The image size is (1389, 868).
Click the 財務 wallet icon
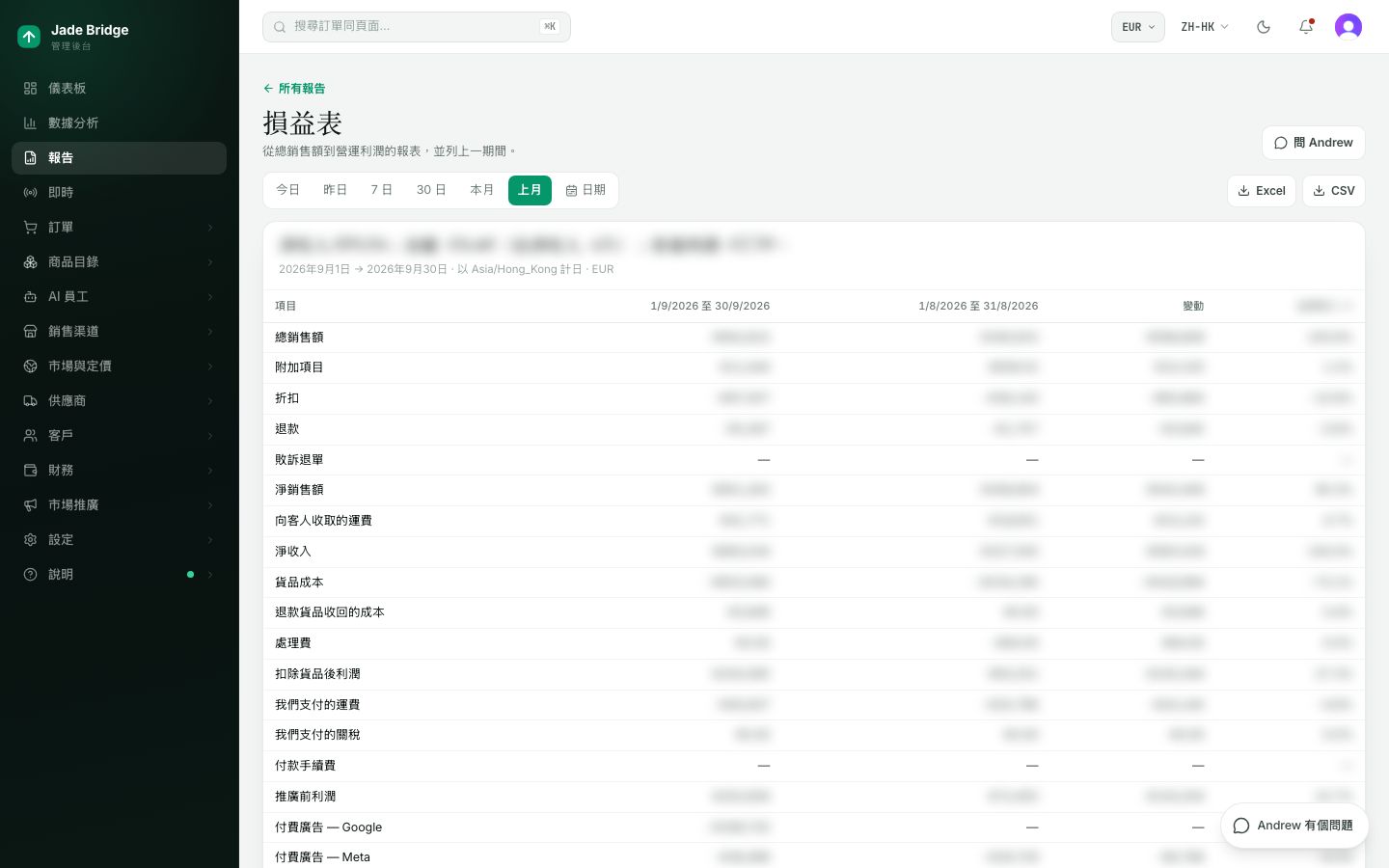tap(30, 470)
